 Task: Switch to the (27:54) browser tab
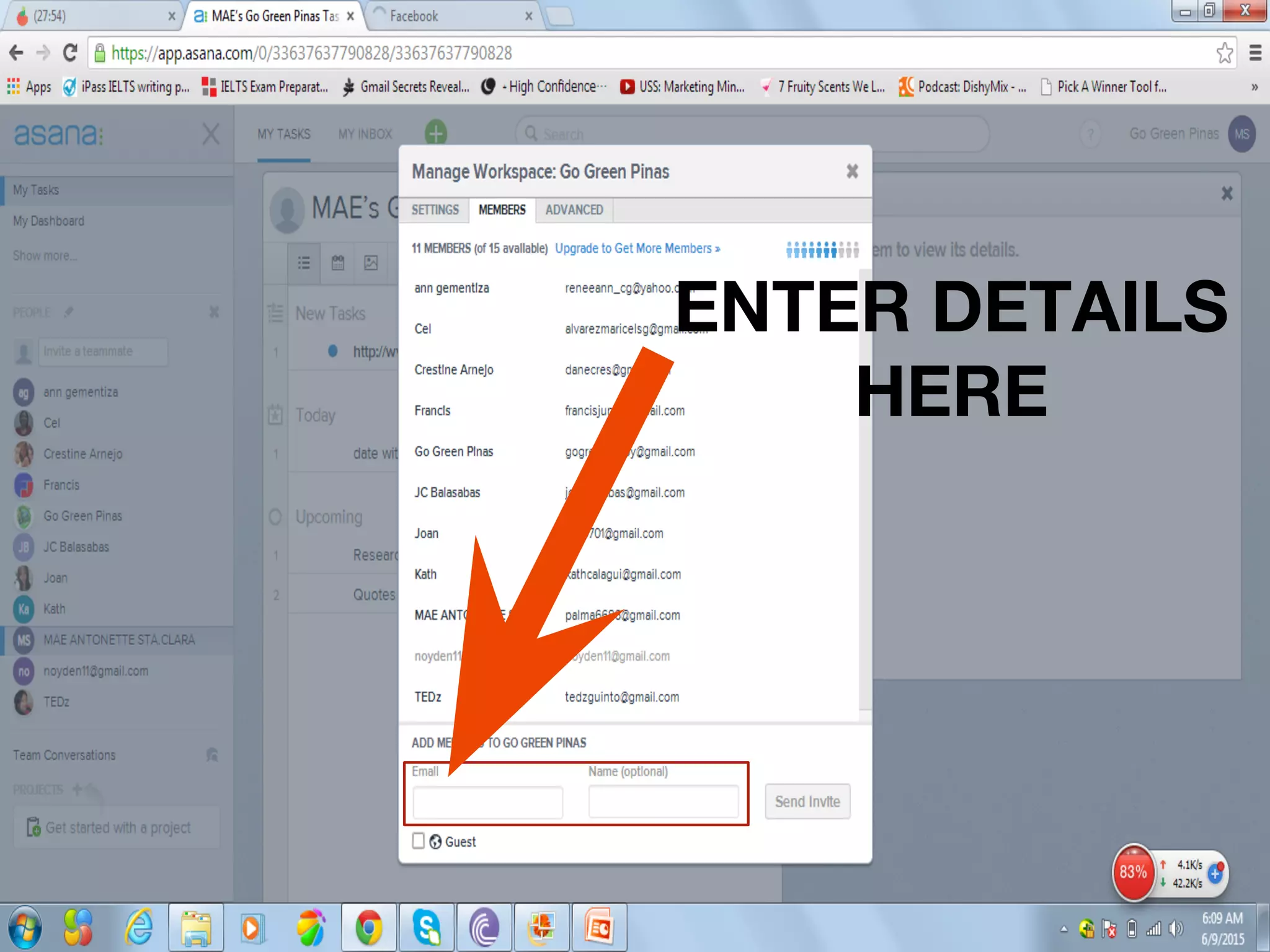93,16
